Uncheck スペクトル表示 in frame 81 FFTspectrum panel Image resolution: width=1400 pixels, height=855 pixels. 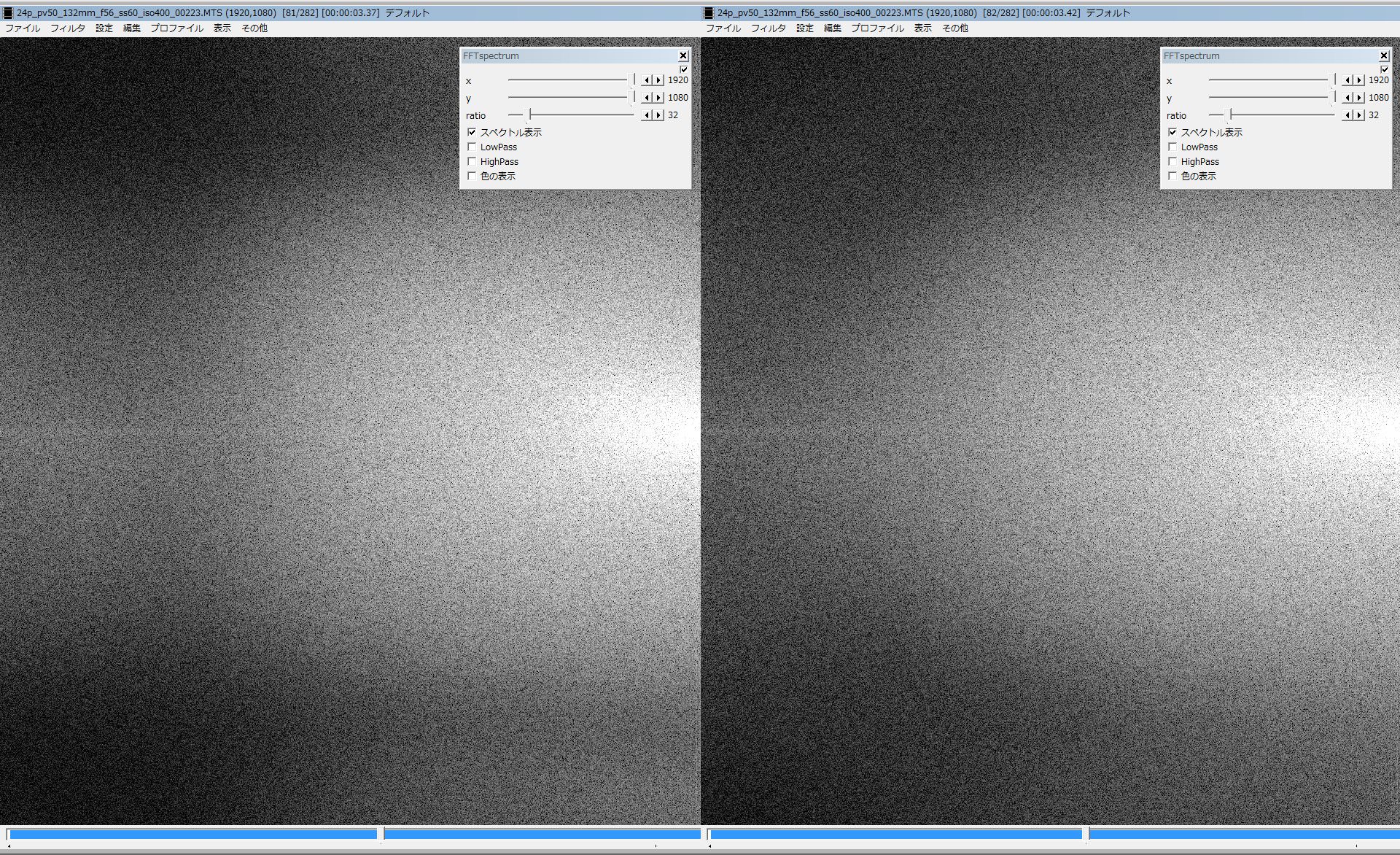point(472,132)
